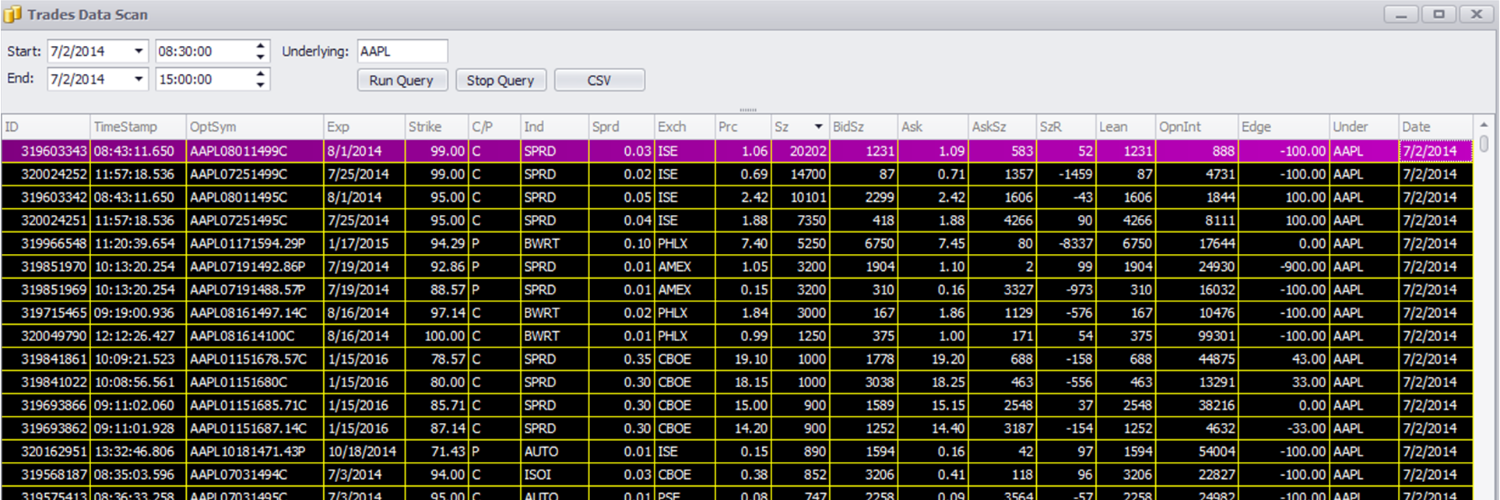The image size is (1500, 500).
Task: Click the splitter grip above the grid
Action: click(749, 110)
